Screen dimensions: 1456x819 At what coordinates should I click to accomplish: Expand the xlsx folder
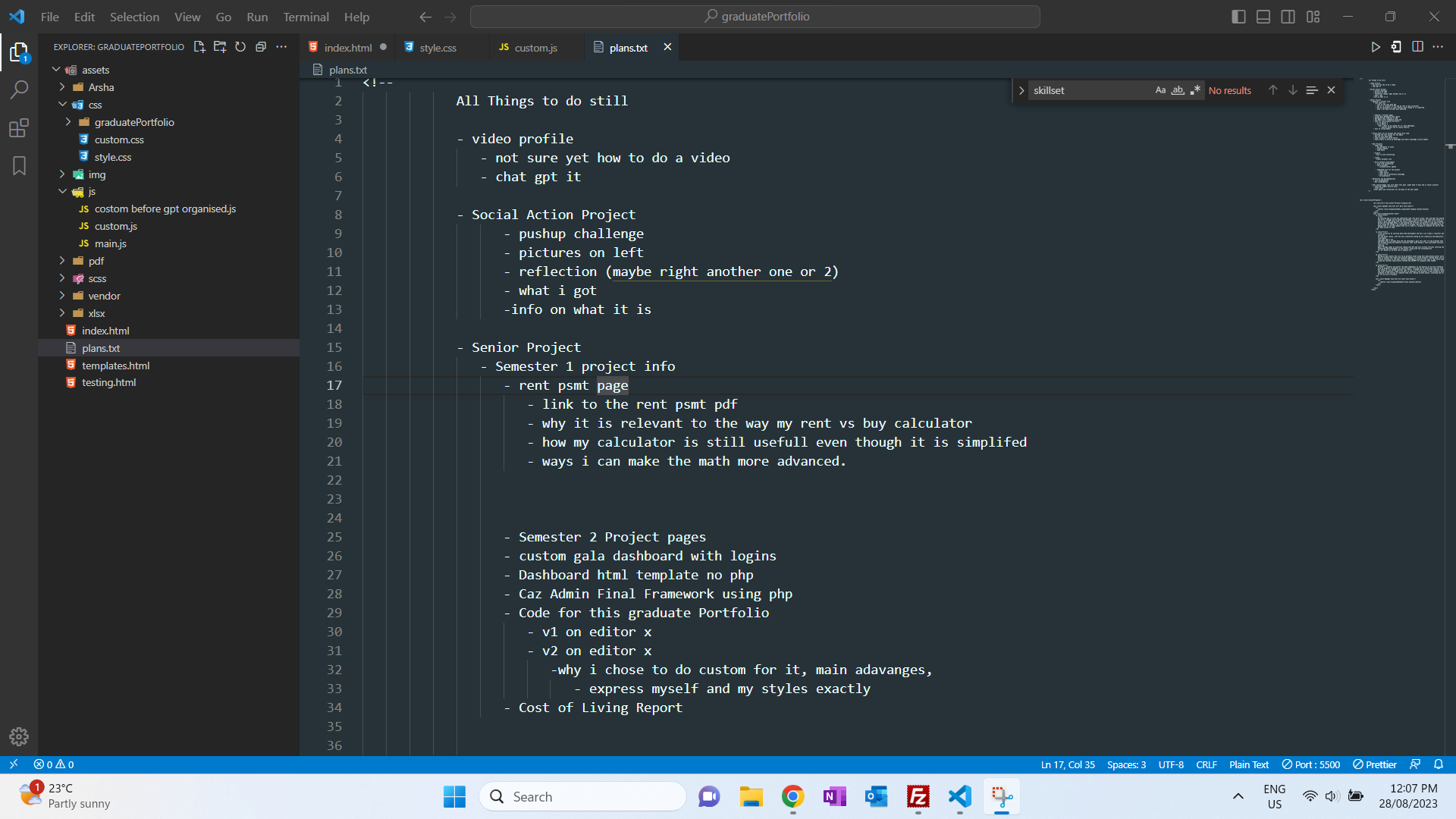[x=168, y=313]
